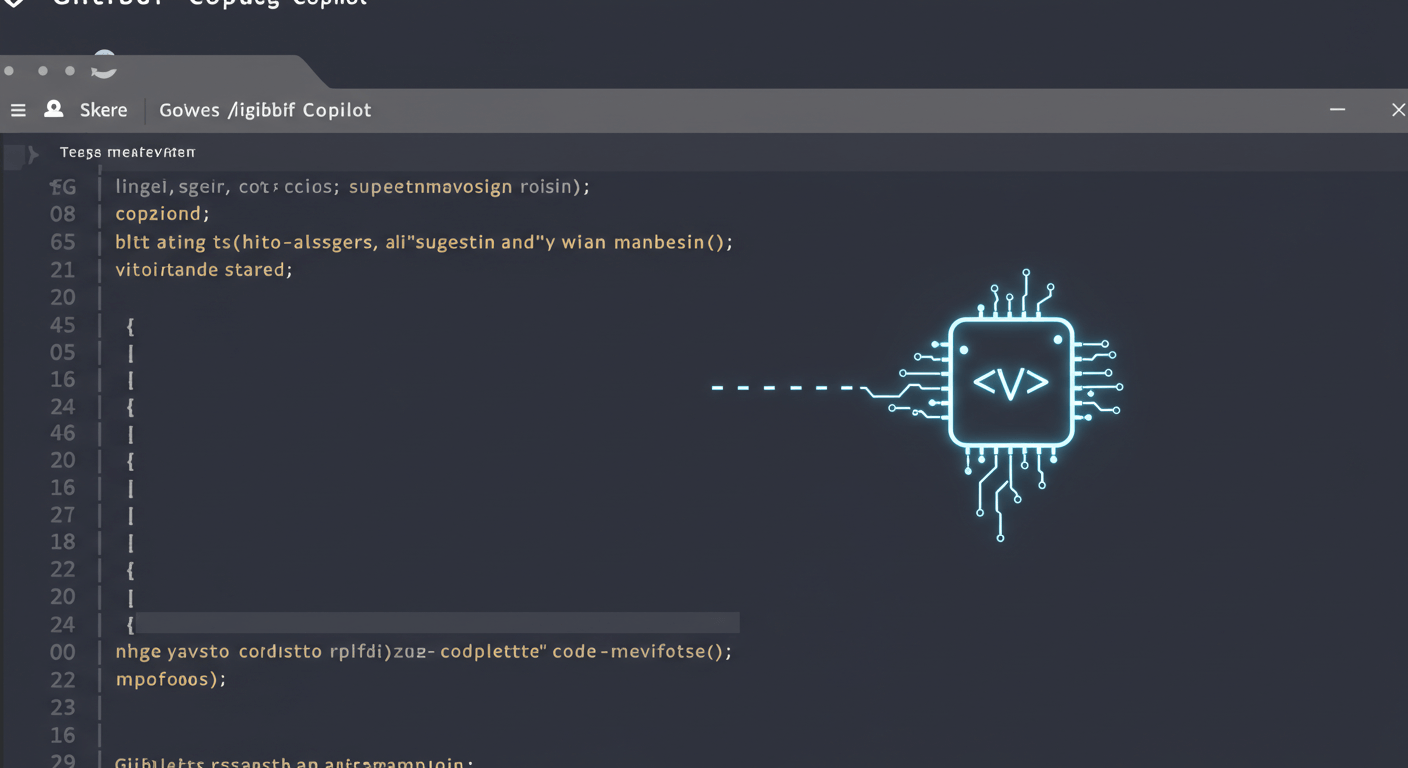Place cursor in the mpofooos code line
Screen dimensions: 1408x768
(x=170, y=679)
